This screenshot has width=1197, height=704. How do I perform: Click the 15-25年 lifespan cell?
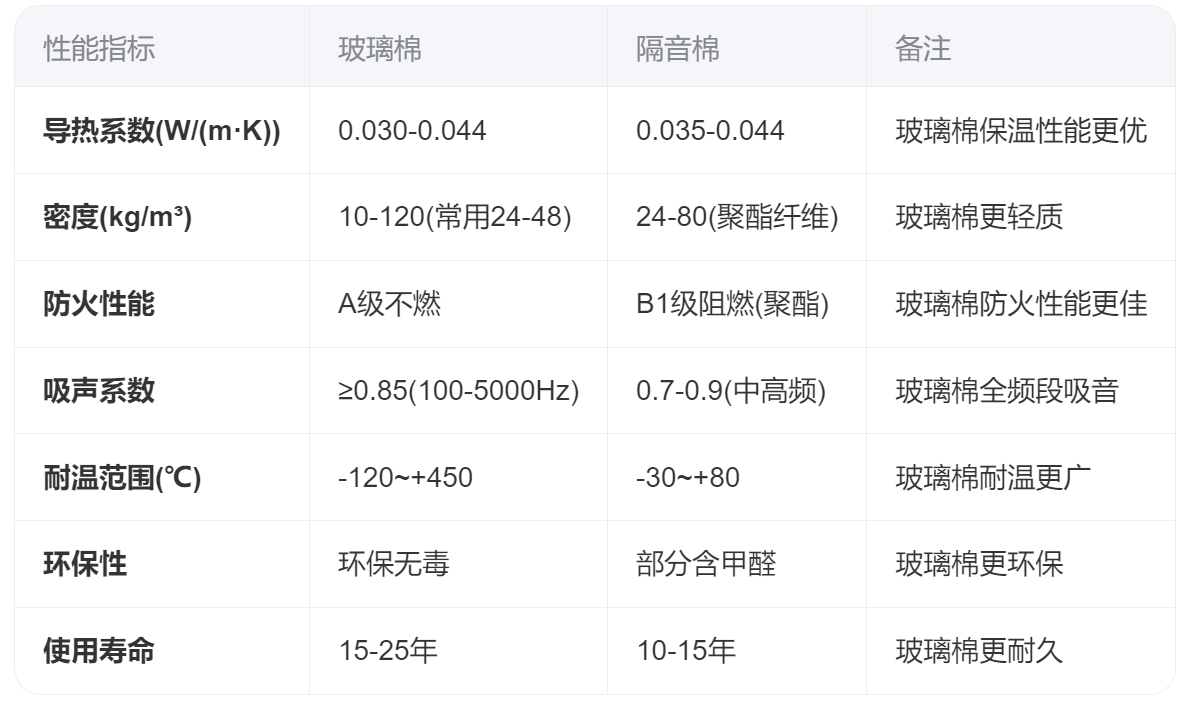pos(388,651)
